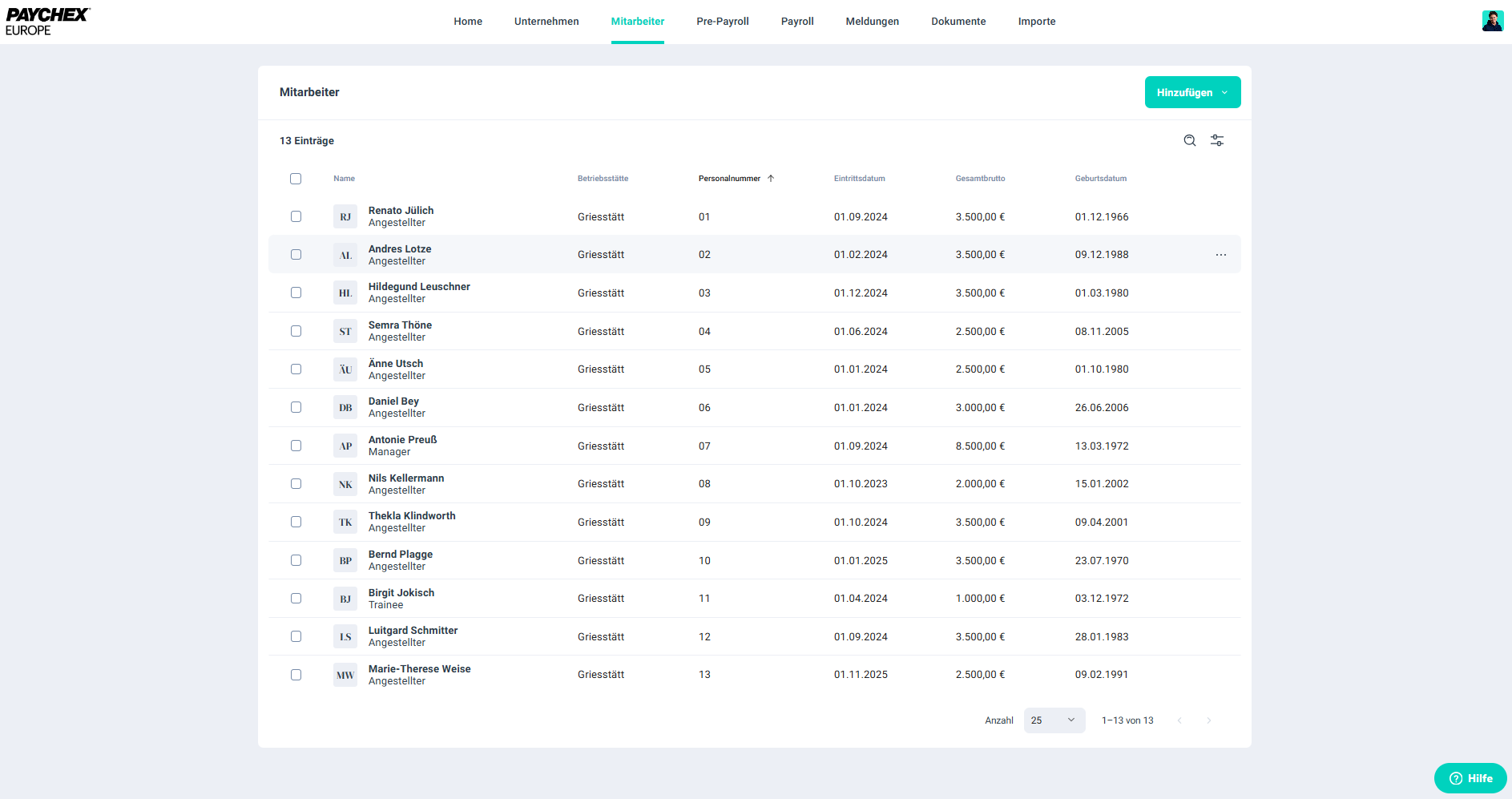Switch to the Pre-Payroll tab
The height and width of the screenshot is (799, 1512).
tap(722, 22)
